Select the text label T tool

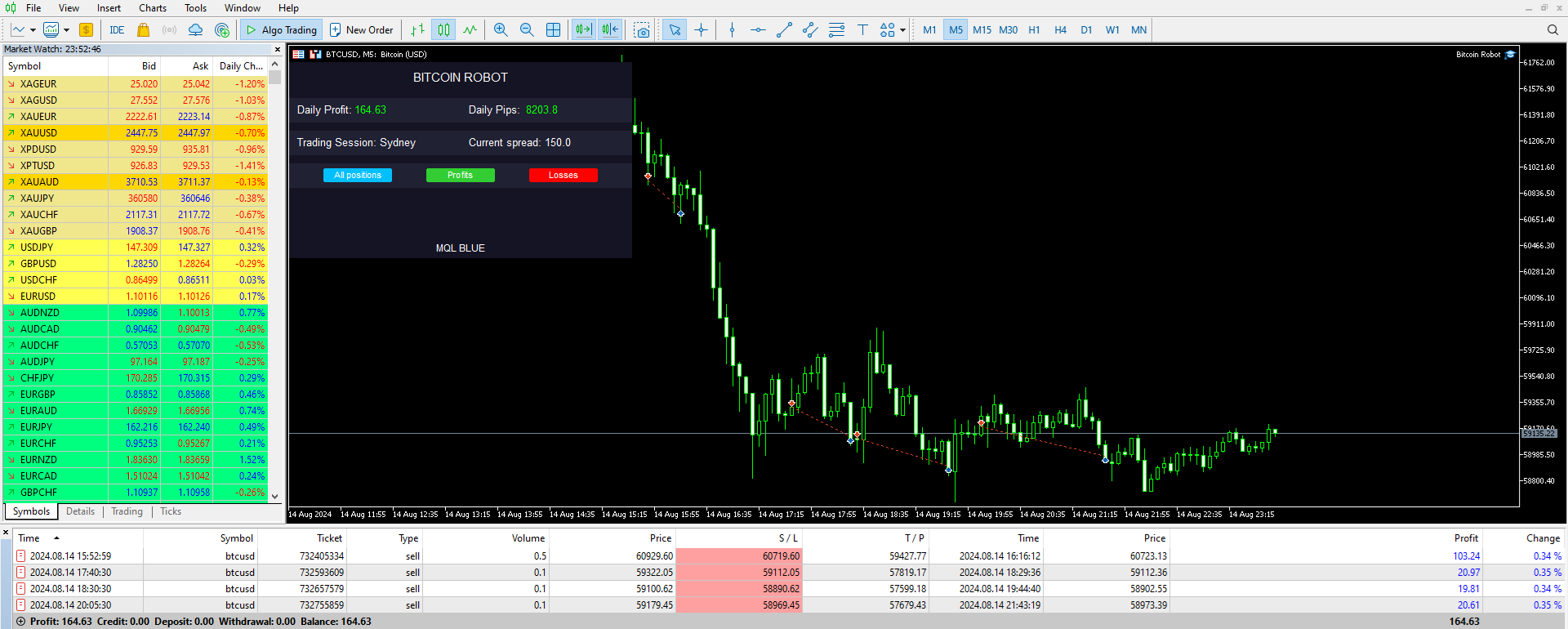click(862, 30)
